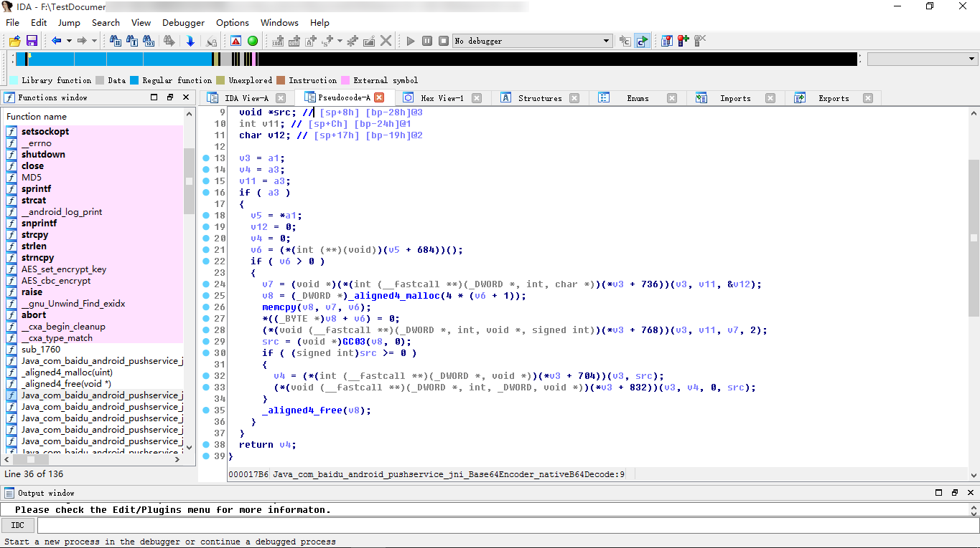Click the first binoculars search icon
Viewport: 980px width, 548px height.
[116, 41]
